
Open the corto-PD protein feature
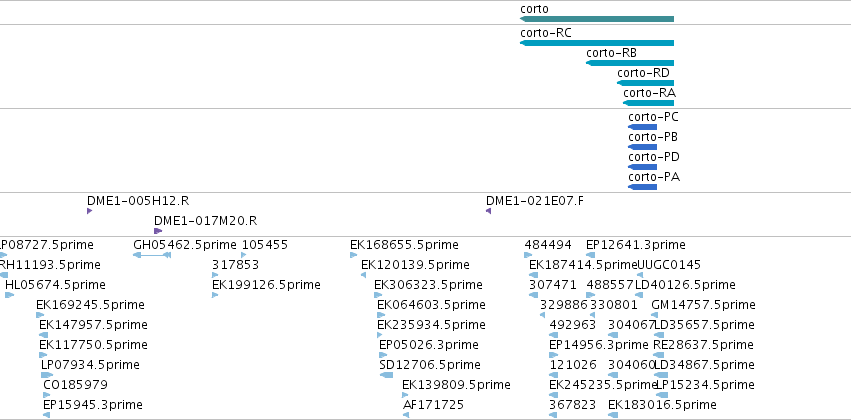(x=643, y=167)
